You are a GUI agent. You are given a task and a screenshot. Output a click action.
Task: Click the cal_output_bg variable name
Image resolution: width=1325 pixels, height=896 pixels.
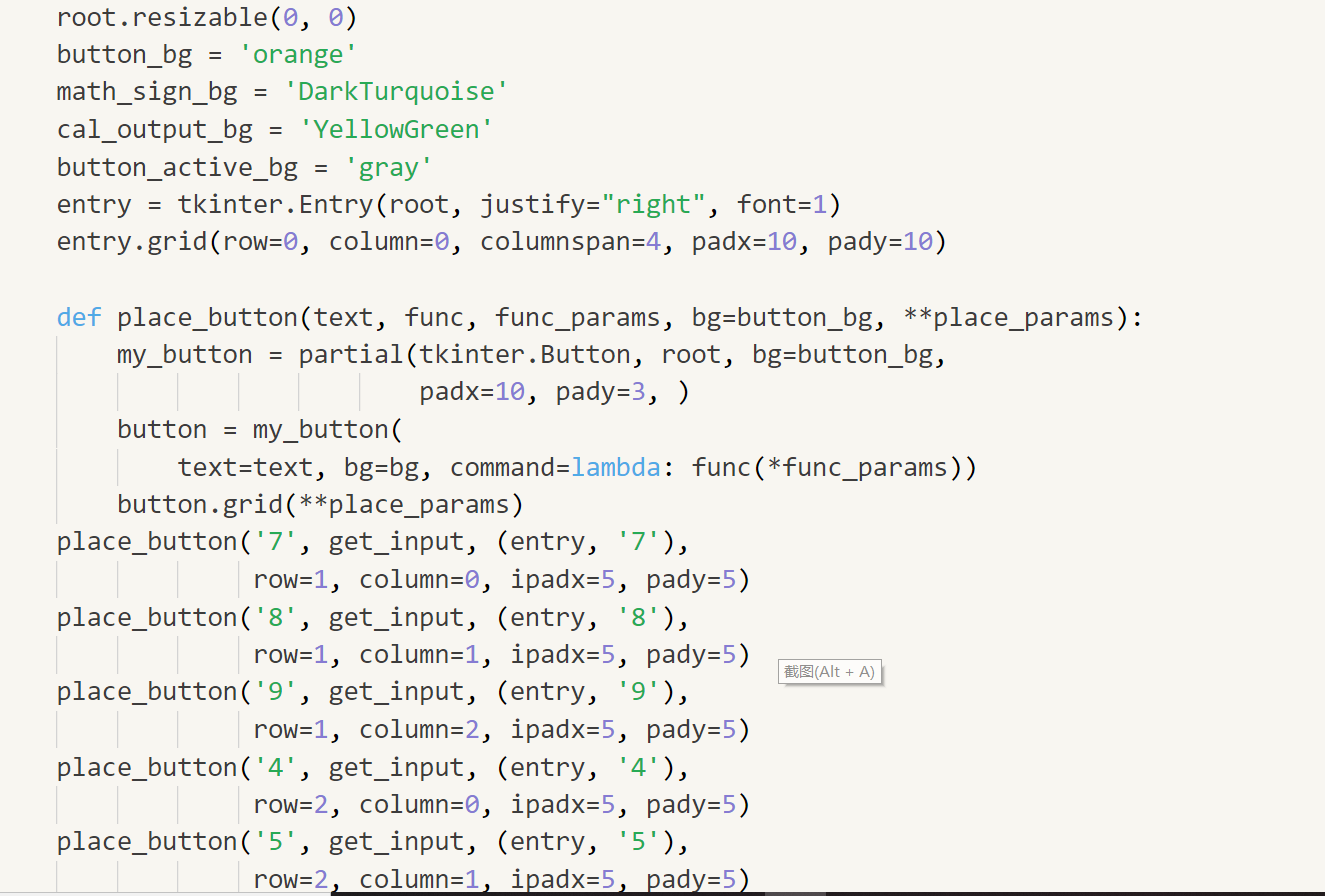[x=154, y=129]
